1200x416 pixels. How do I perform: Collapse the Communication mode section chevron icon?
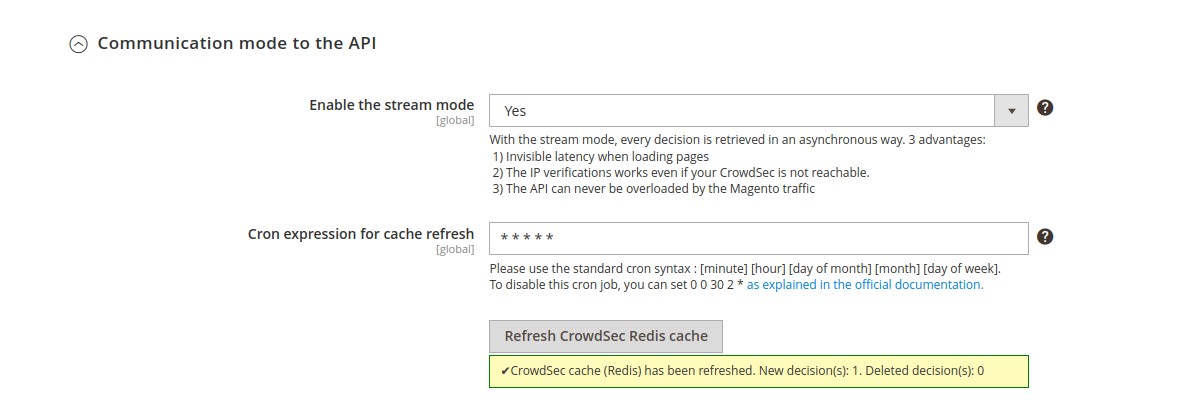(x=78, y=44)
